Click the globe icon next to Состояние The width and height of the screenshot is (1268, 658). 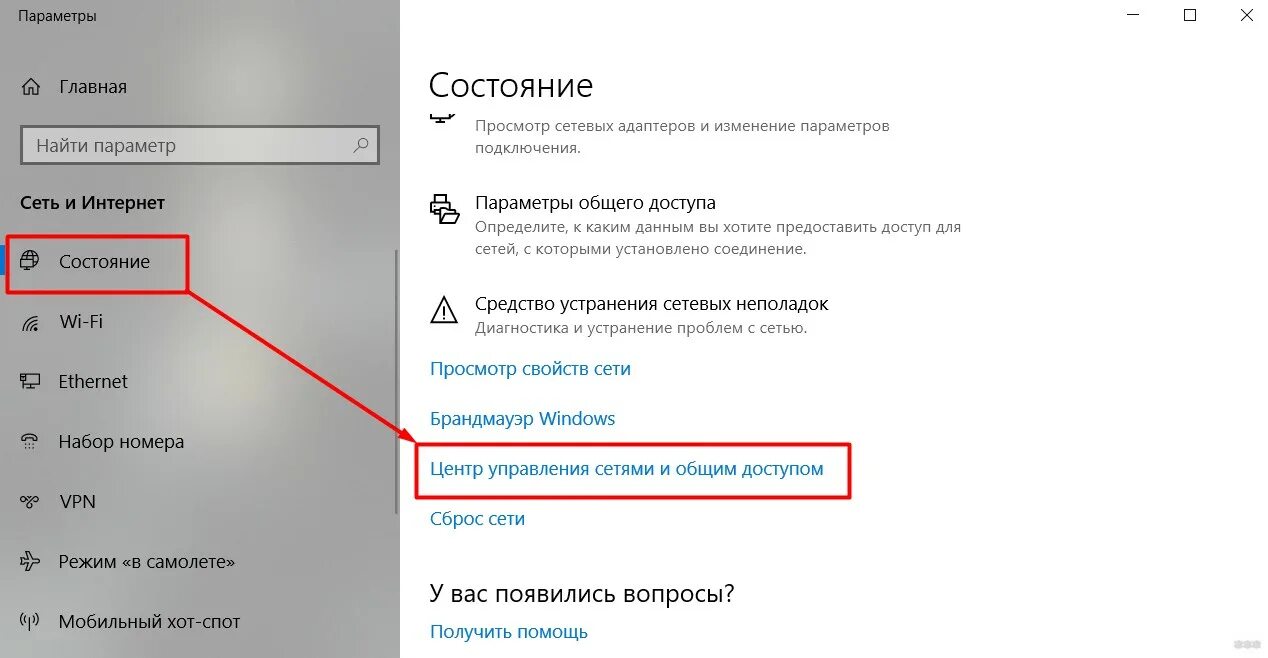pos(30,262)
